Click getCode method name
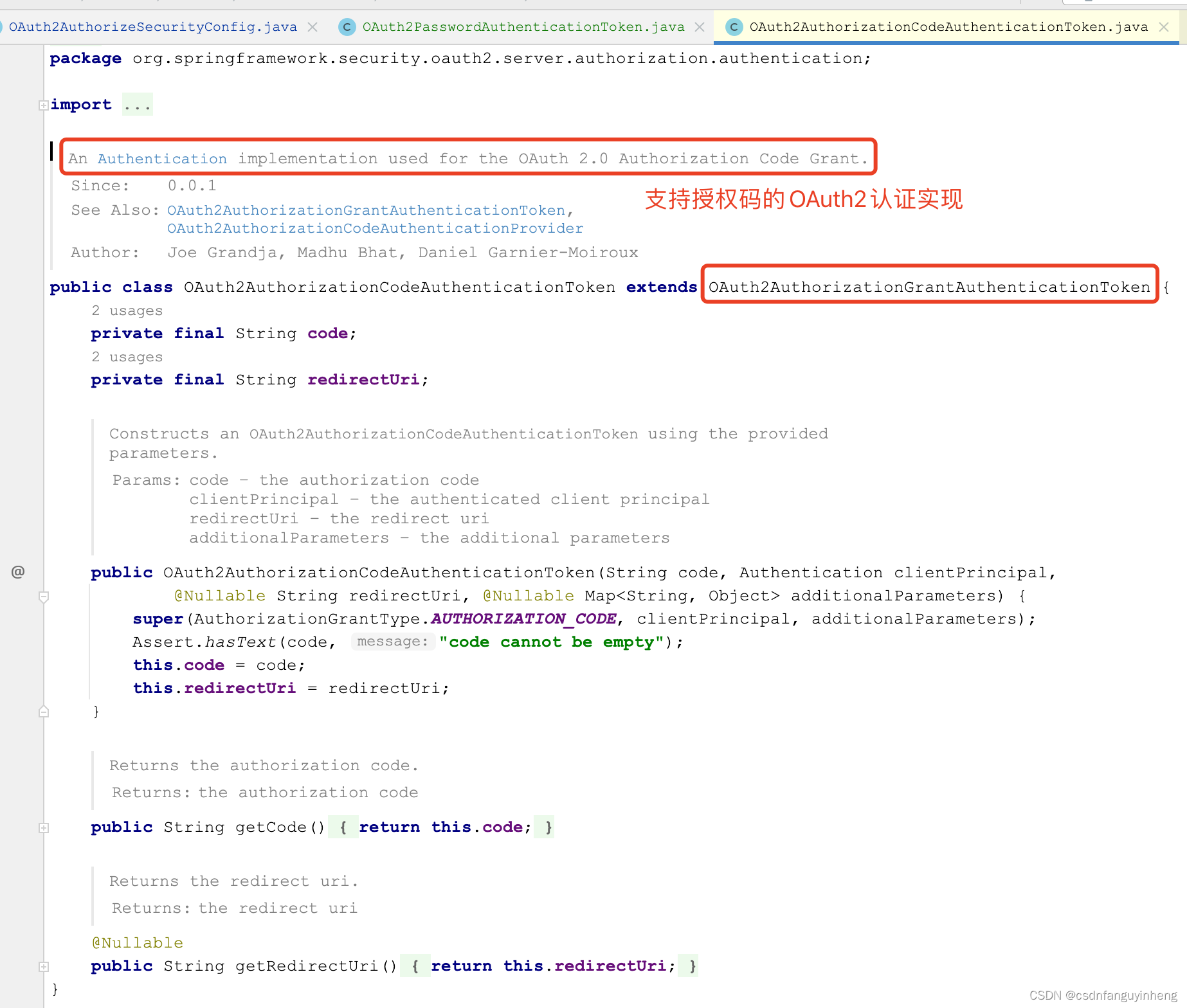This screenshot has width=1187, height=1008. 271,827
